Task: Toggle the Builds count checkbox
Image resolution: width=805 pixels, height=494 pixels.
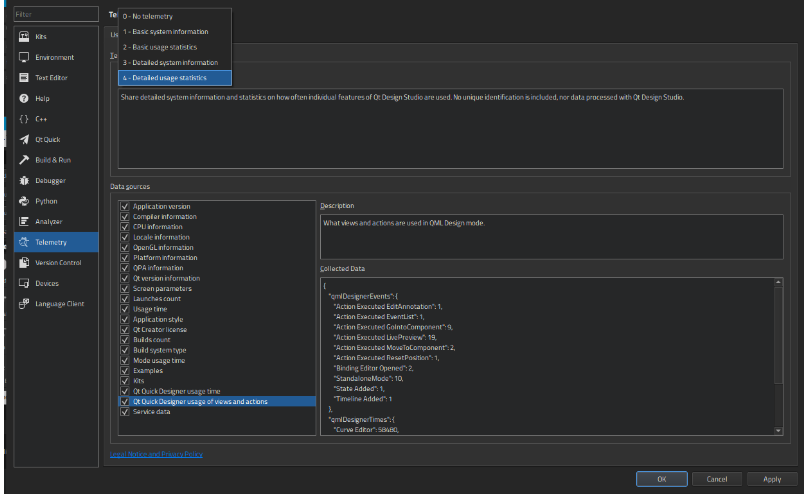Action: click(125, 340)
